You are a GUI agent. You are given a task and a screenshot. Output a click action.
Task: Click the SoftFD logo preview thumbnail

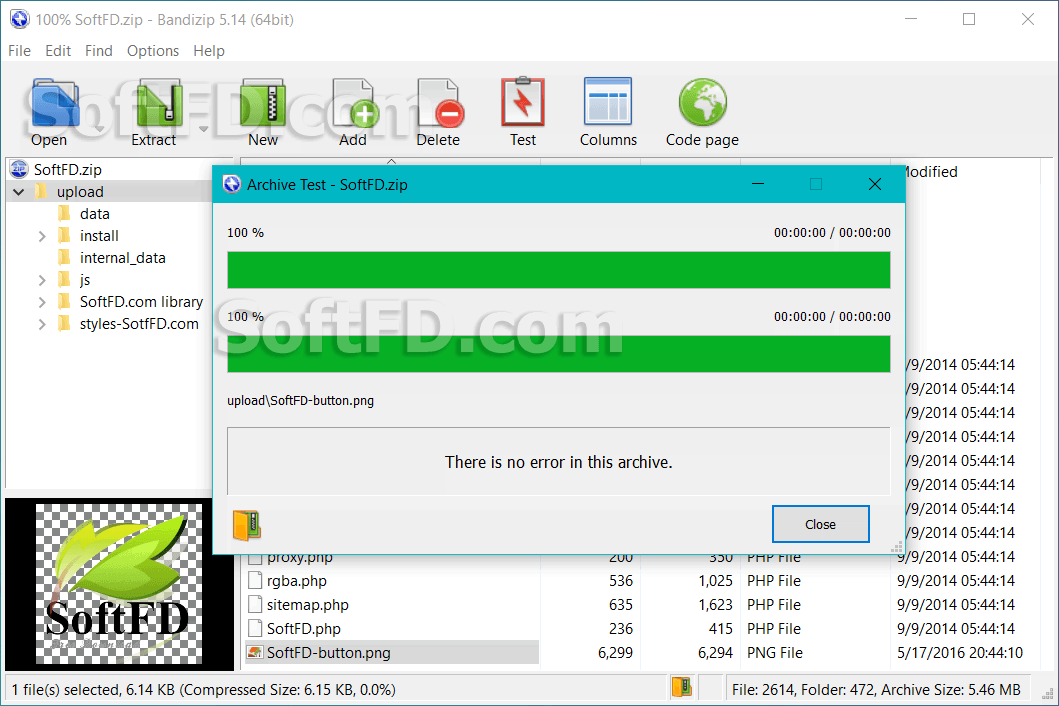[x=119, y=584]
